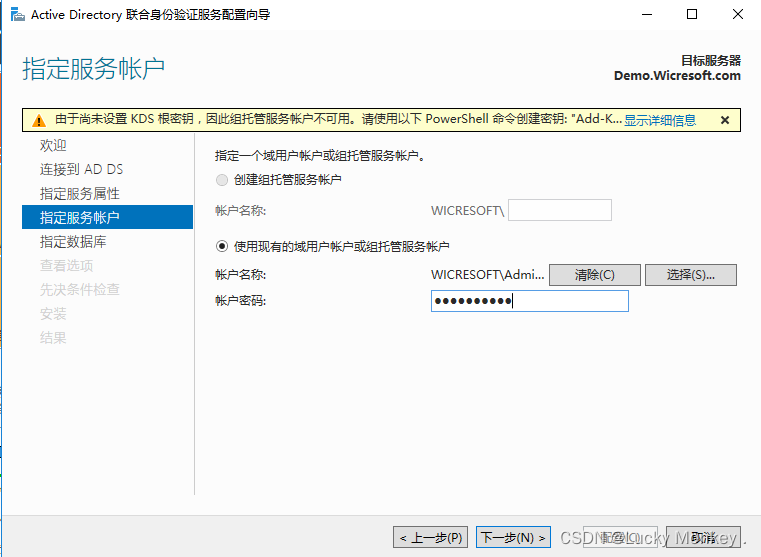This screenshot has height=557, width=761.
Task: Open the 连接到 AD DS step
Action: pos(82,169)
